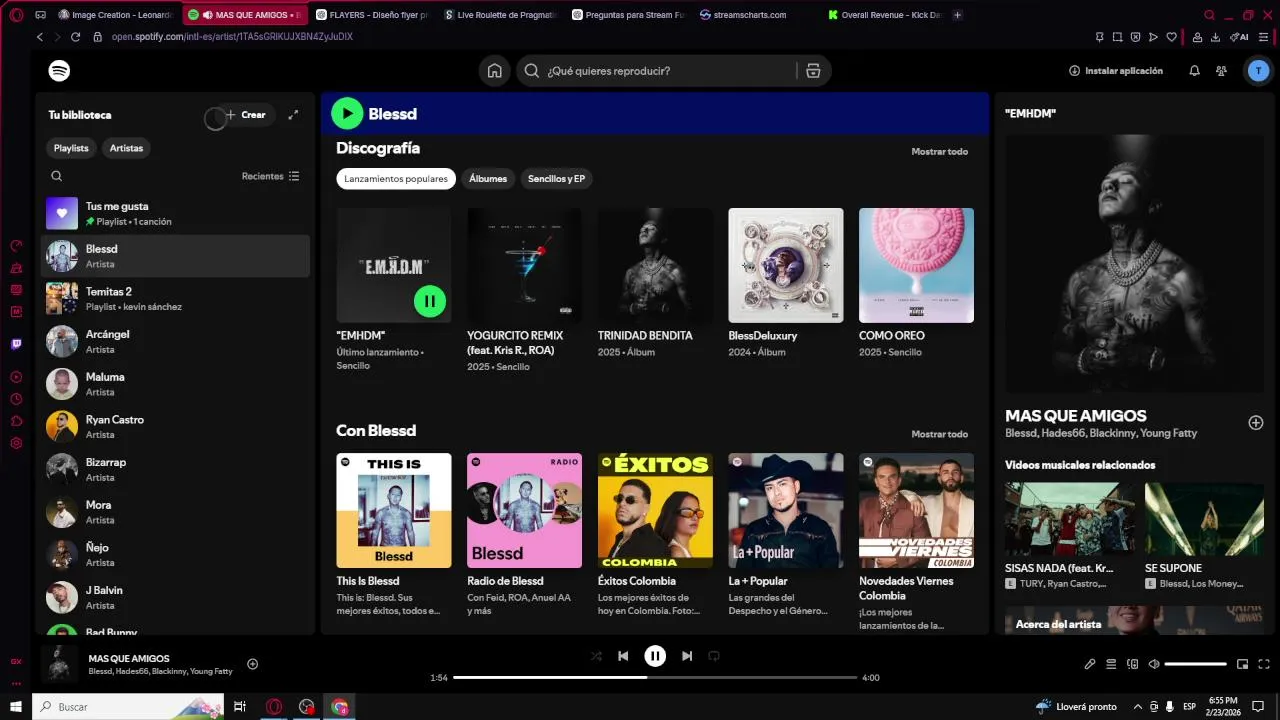1280x720 pixels.
Task: Seek in the song progress bar
Action: coord(655,678)
